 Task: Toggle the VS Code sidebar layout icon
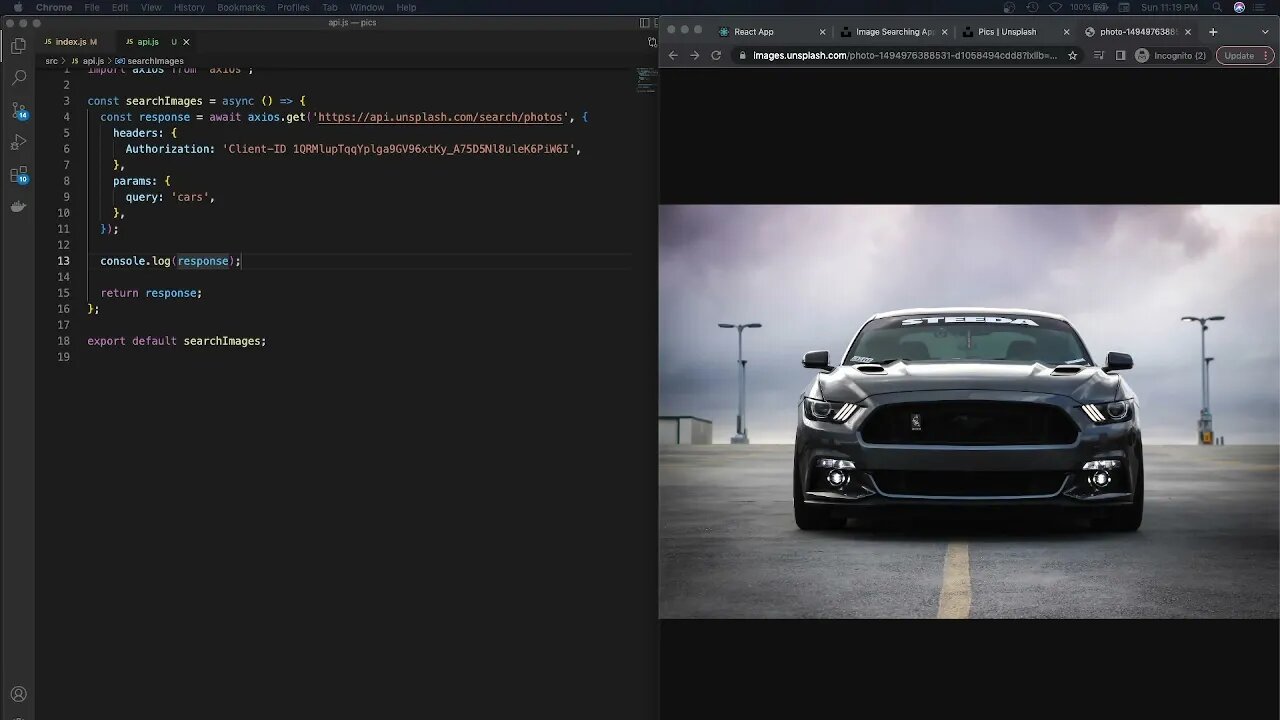[x=644, y=22]
